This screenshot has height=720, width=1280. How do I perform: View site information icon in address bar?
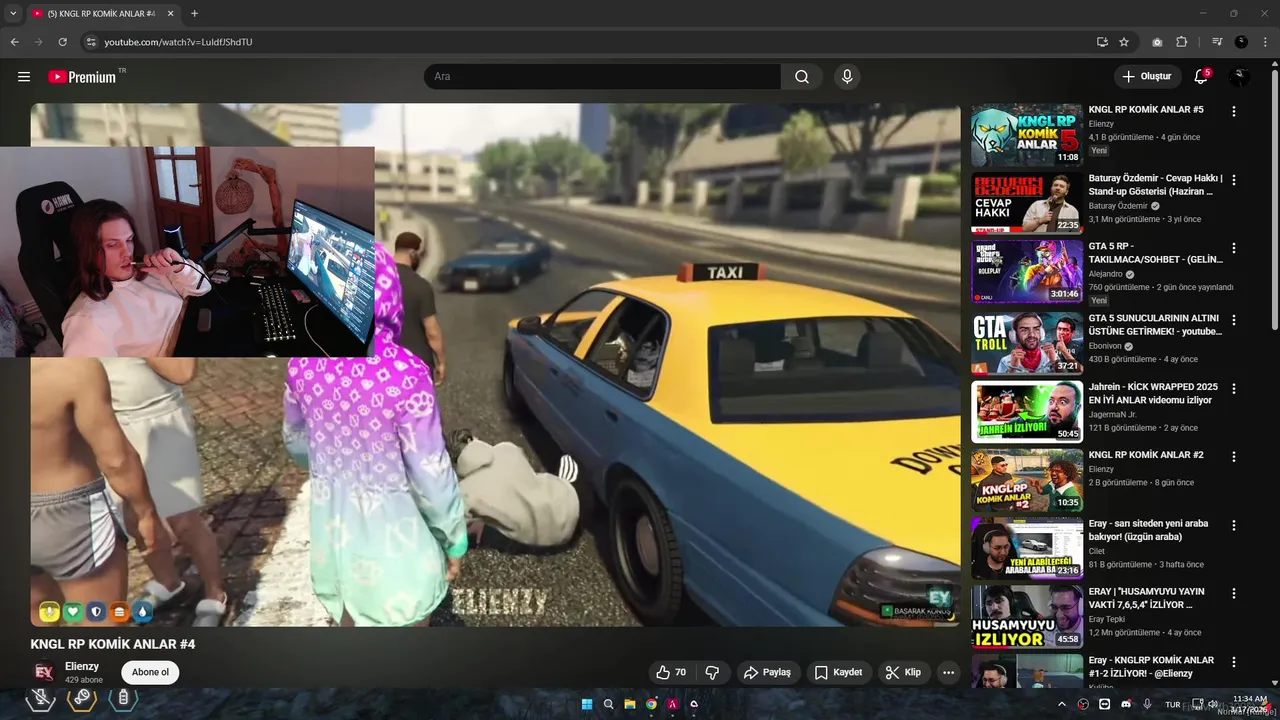click(91, 42)
